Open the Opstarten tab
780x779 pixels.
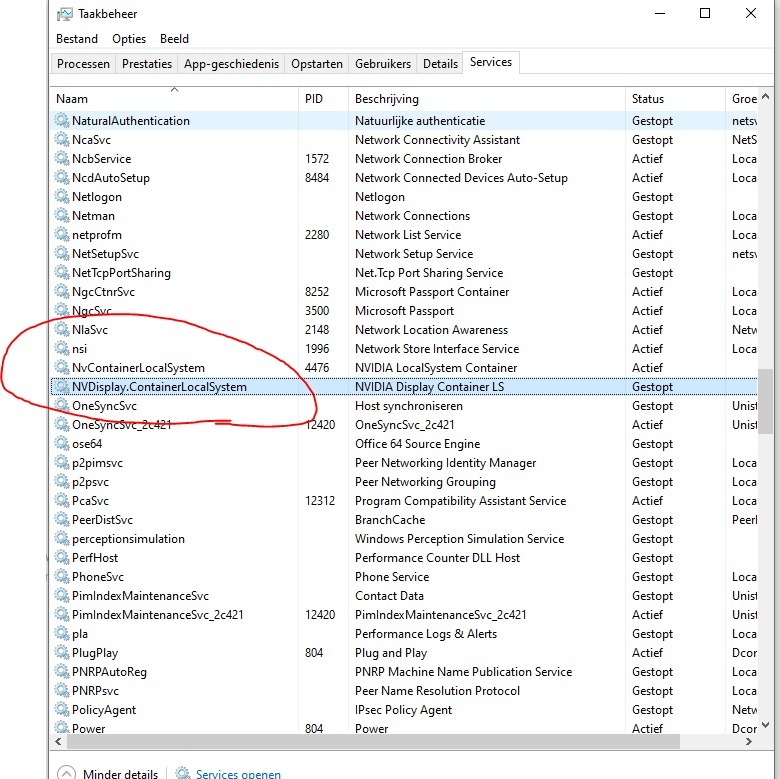317,64
